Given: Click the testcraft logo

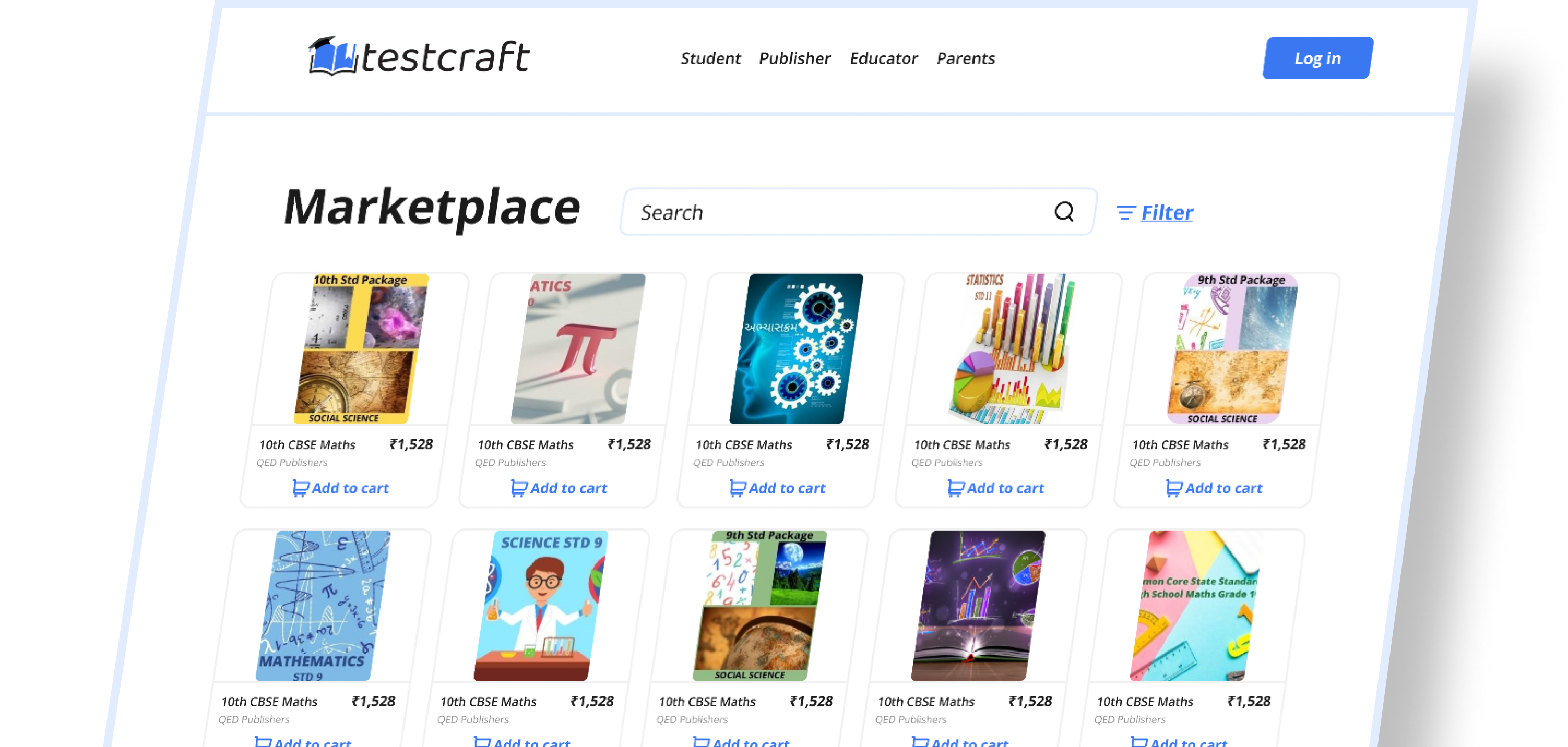Looking at the screenshot, I should tap(419, 56).
